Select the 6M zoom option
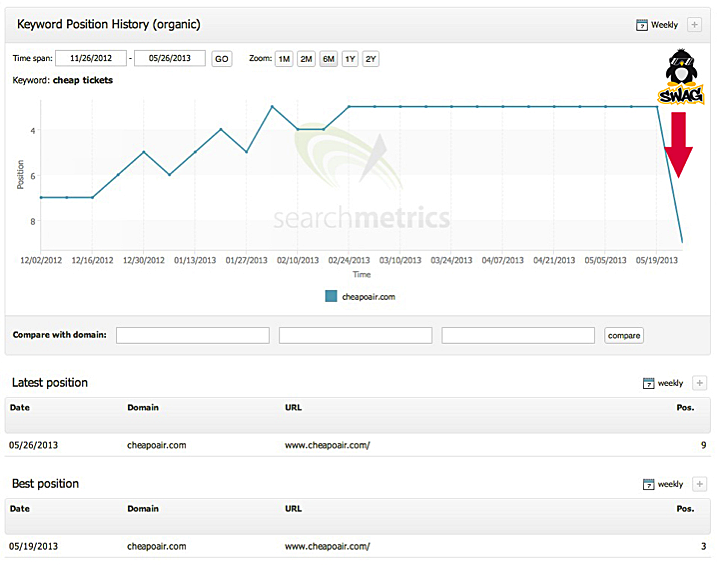Image resolution: width=718 pixels, height=566 pixels. tap(328, 59)
